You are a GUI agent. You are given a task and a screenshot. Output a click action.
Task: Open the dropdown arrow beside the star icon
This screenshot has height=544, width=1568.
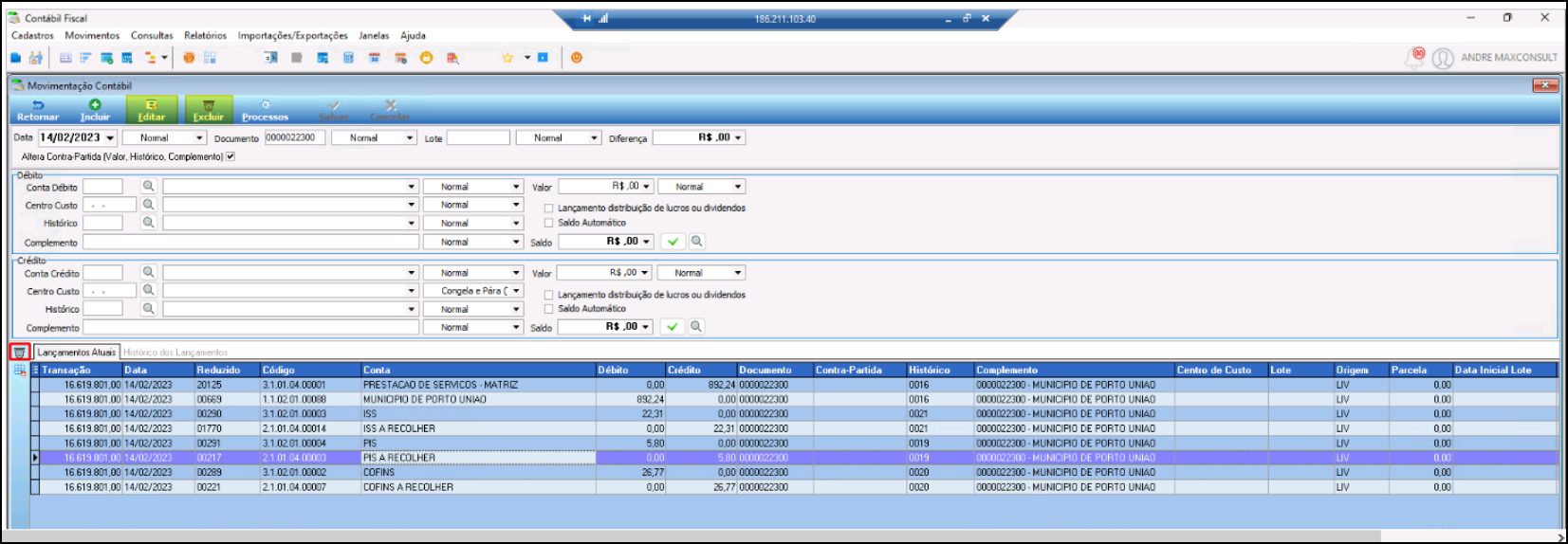pos(526,58)
